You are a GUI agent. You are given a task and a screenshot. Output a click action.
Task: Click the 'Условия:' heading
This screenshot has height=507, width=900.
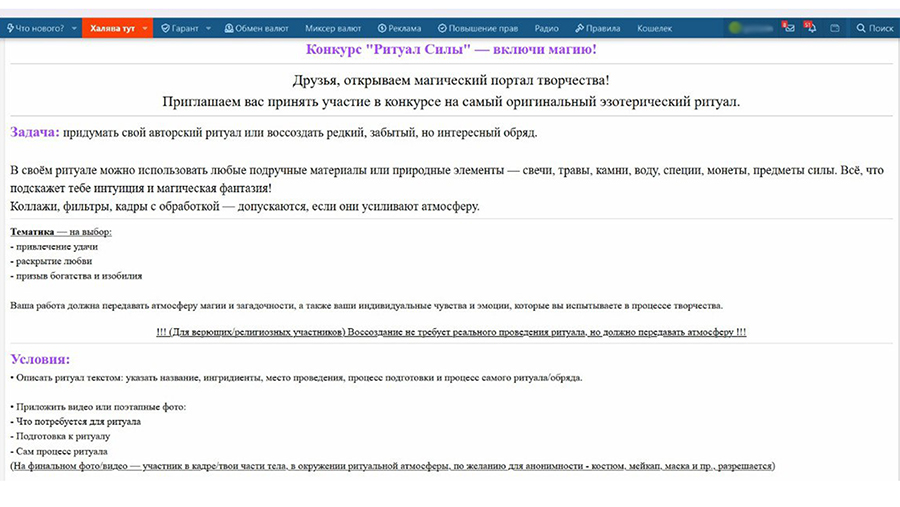tap(40, 359)
